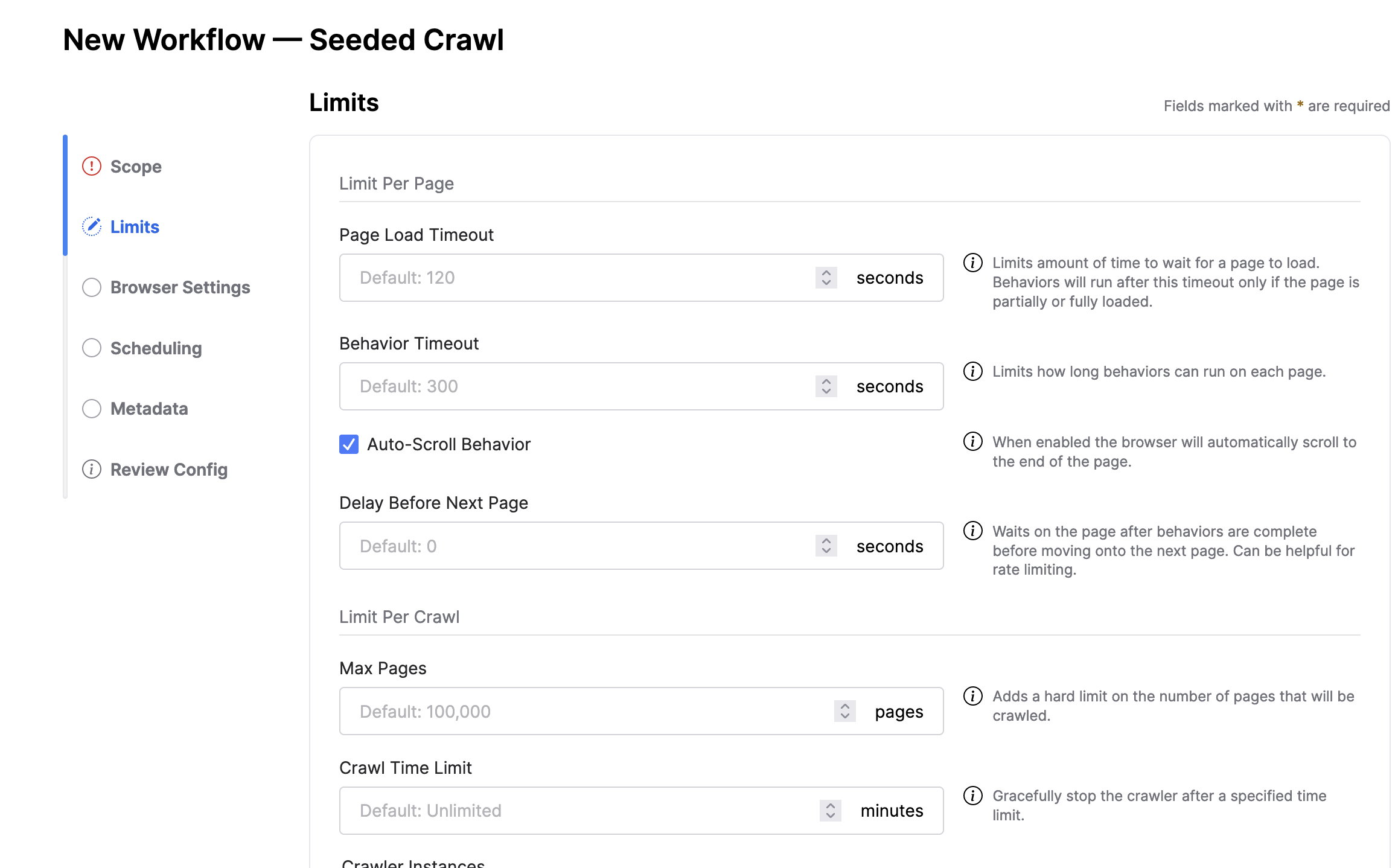Image resolution: width=1398 pixels, height=868 pixels.
Task: Click the Review Config info icon
Action: (x=92, y=469)
